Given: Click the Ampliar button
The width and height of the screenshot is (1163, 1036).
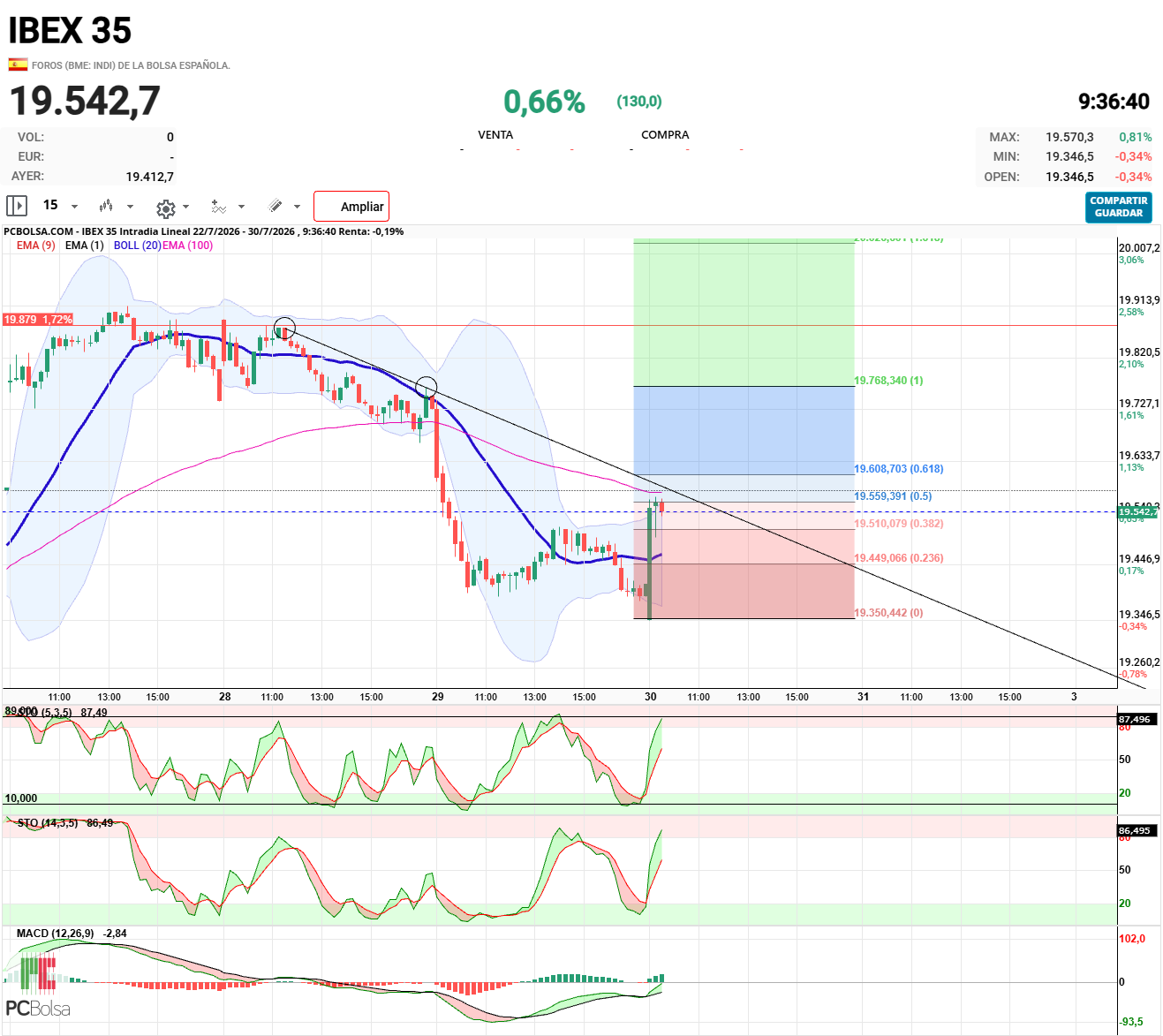Looking at the screenshot, I should point(351,207).
